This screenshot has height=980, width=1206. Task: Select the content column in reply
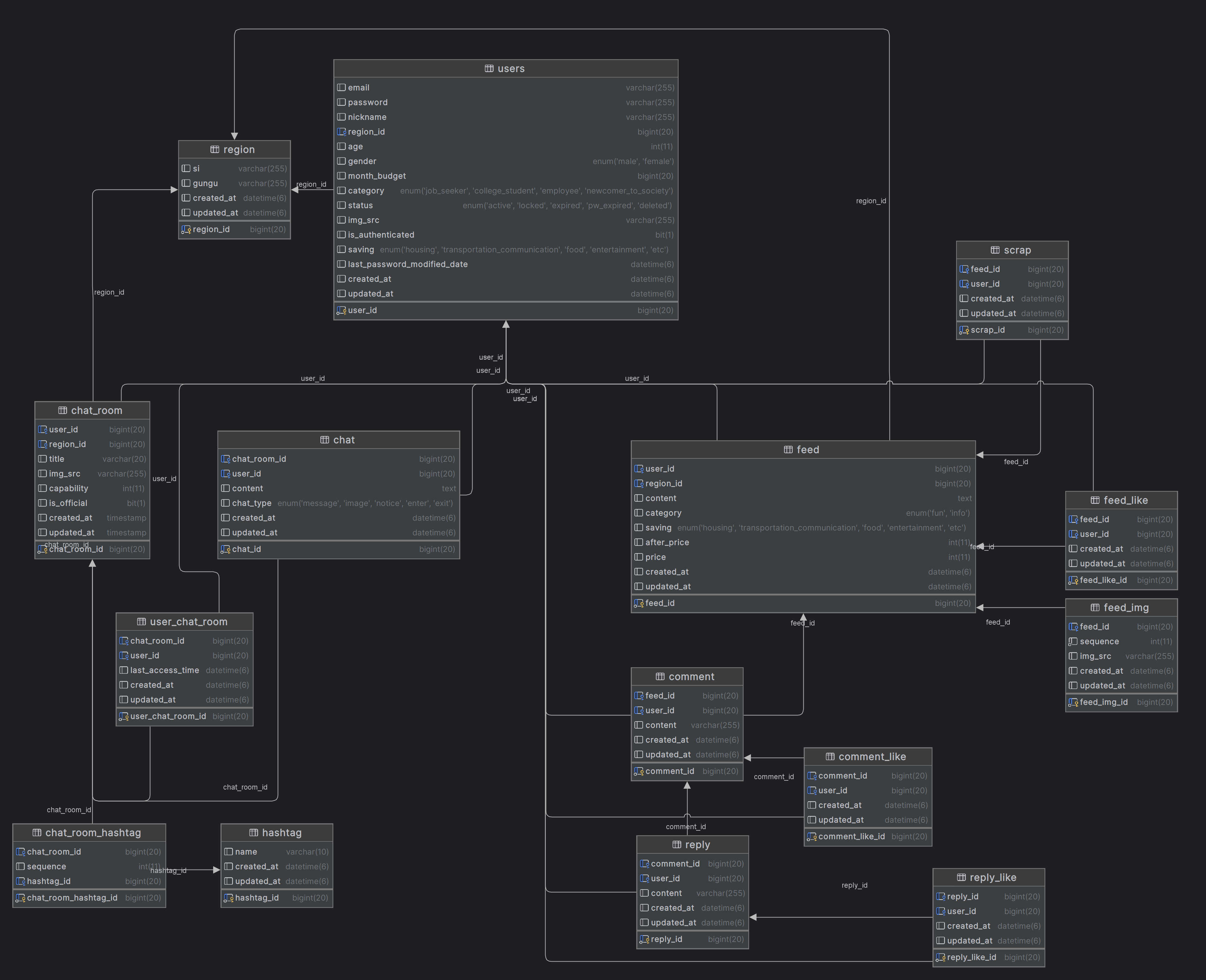692,893
